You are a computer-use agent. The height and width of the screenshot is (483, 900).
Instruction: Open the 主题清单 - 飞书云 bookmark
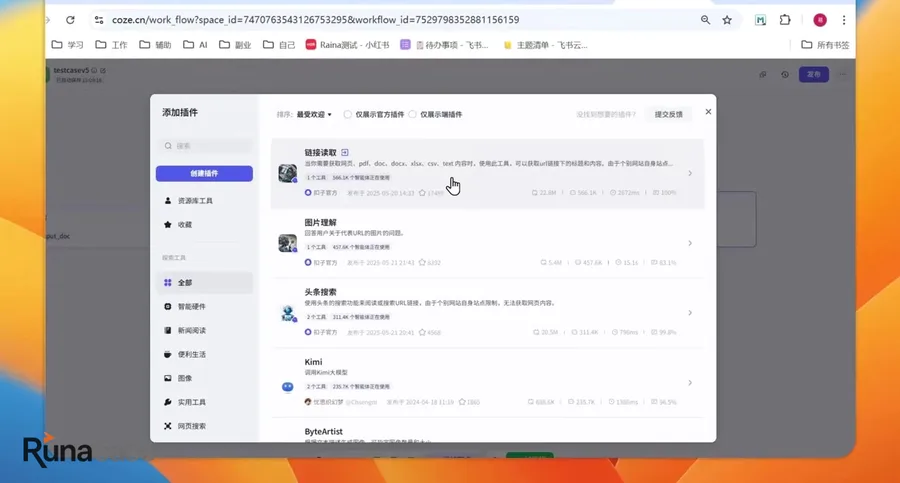click(x=545, y=45)
